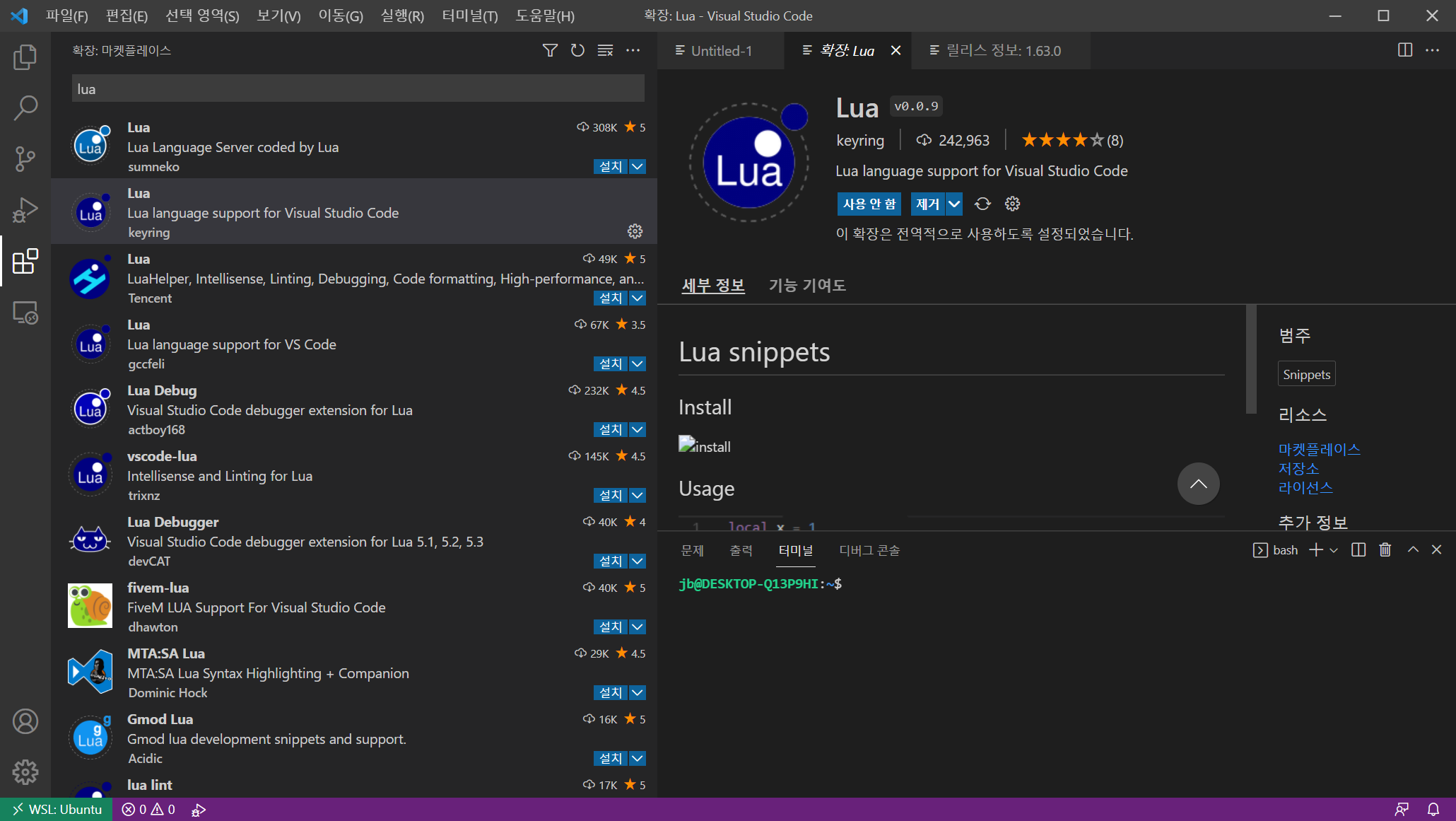The height and width of the screenshot is (821, 1456).
Task: Click the extension search field containing lua
Action: [358, 89]
